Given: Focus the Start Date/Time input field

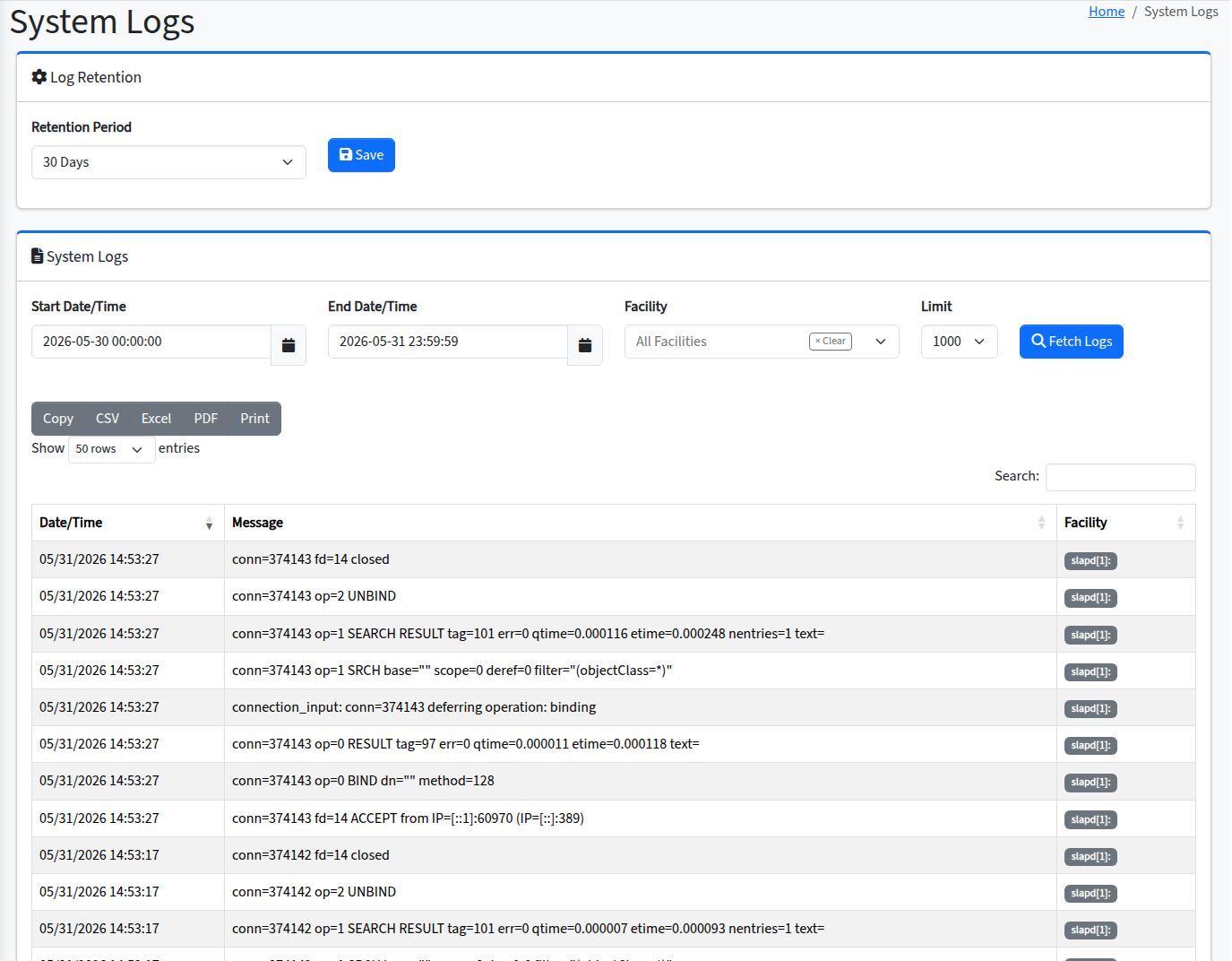Looking at the screenshot, I should coord(151,342).
